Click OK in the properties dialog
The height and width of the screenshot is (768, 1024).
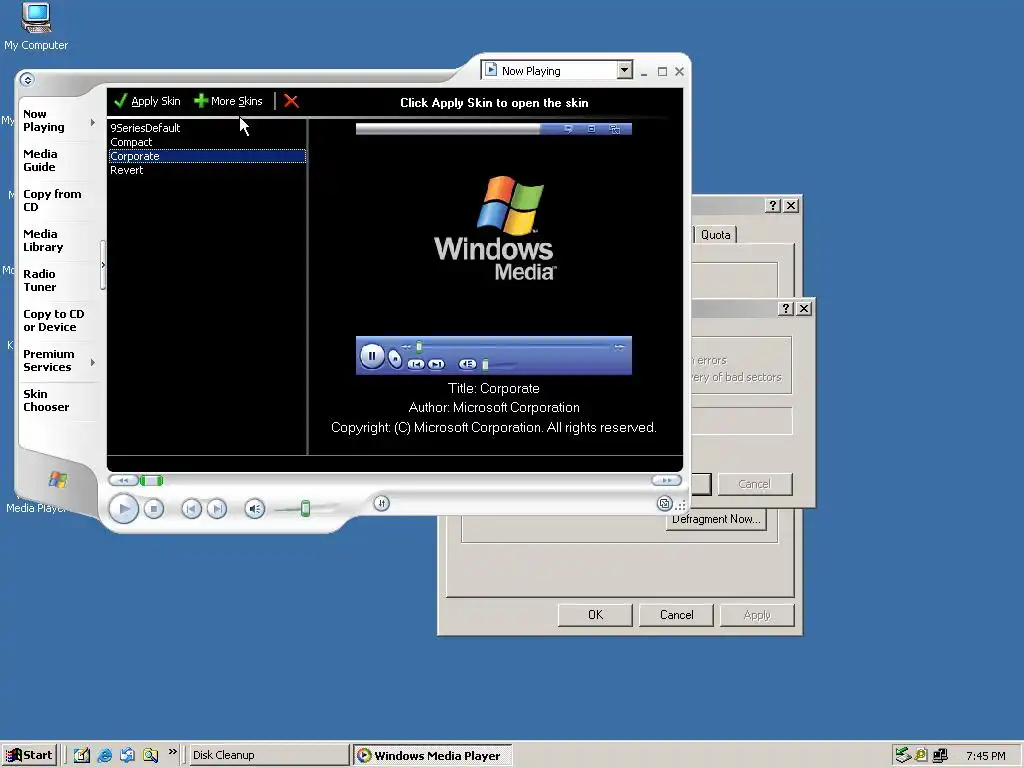tap(596, 615)
